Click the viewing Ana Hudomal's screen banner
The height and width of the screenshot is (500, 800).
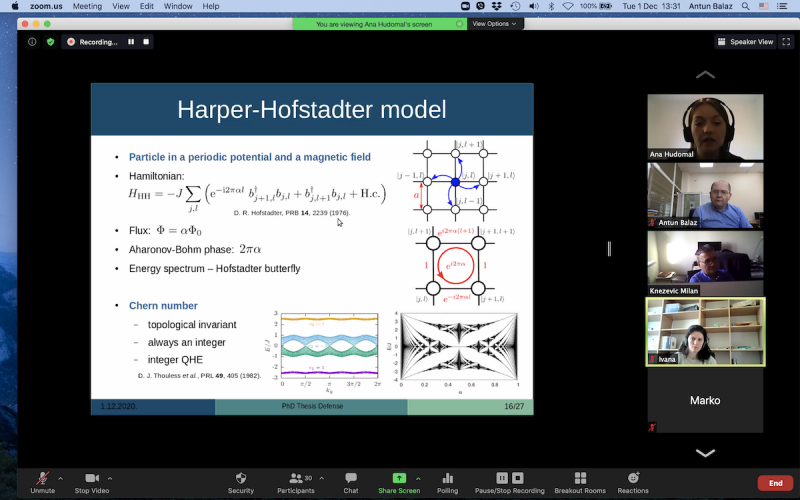(379, 24)
